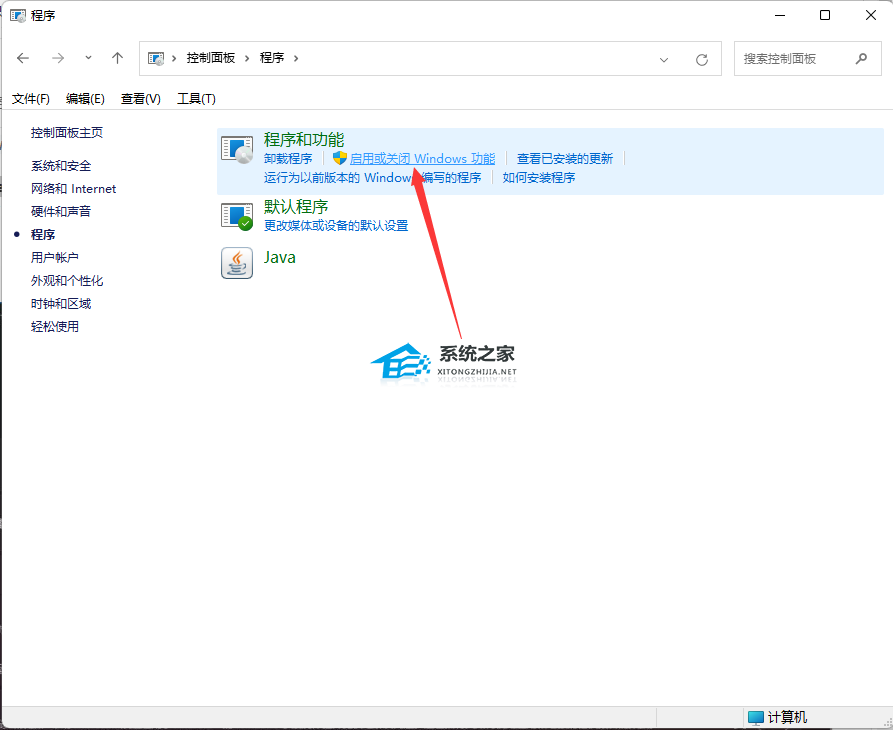This screenshot has height=730, width=893.
Task: Click 运行为以前版本的 Windows 编写的程序
Action: (372, 178)
